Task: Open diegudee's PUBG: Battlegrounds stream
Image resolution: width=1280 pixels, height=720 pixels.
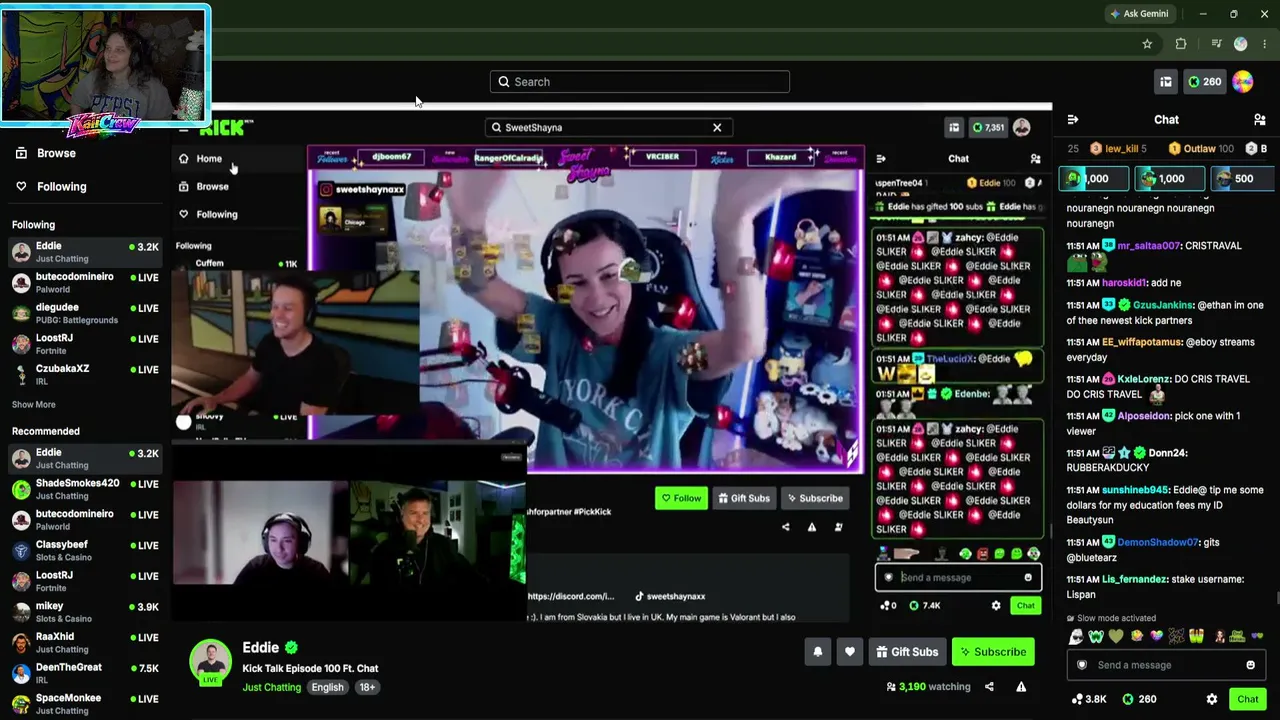Action: pos(85,314)
